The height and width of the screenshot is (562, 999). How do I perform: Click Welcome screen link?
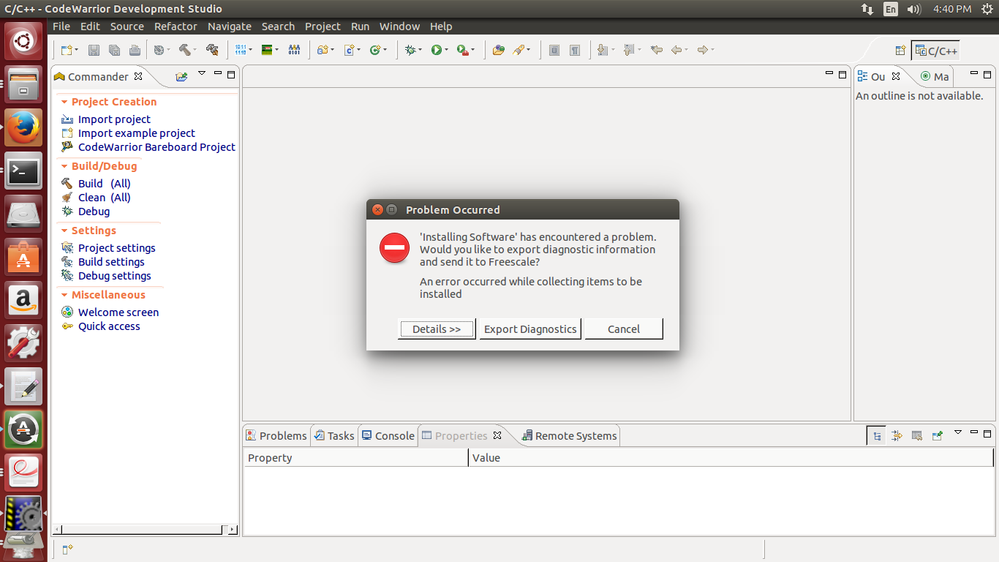point(119,312)
